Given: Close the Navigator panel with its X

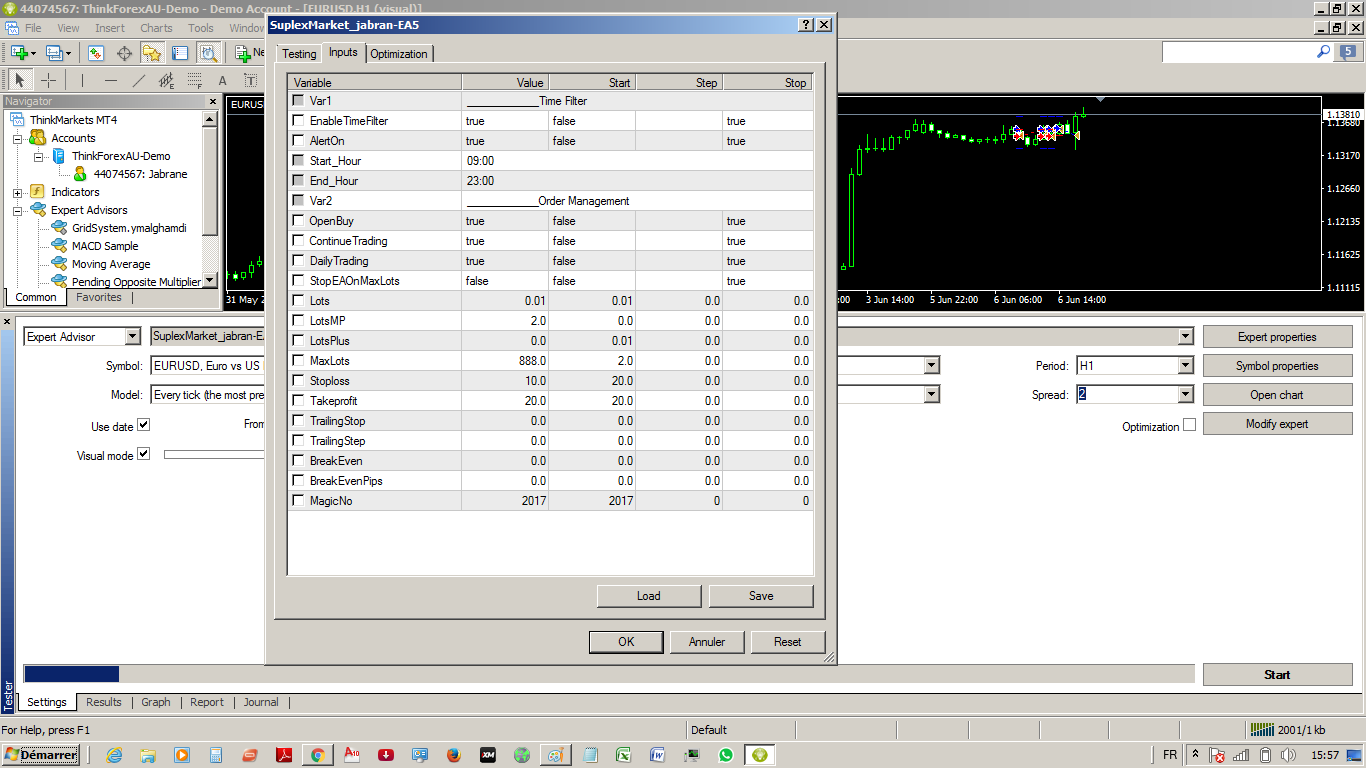Looking at the screenshot, I should [212, 101].
